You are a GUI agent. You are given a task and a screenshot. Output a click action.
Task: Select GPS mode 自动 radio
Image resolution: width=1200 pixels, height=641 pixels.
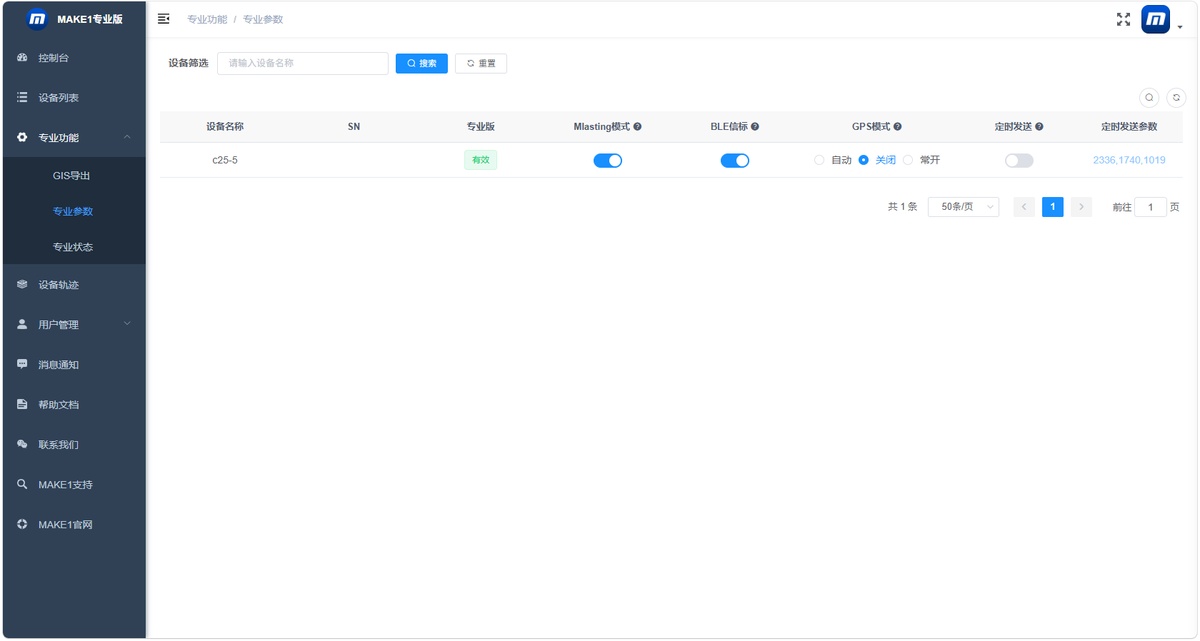click(820, 160)
